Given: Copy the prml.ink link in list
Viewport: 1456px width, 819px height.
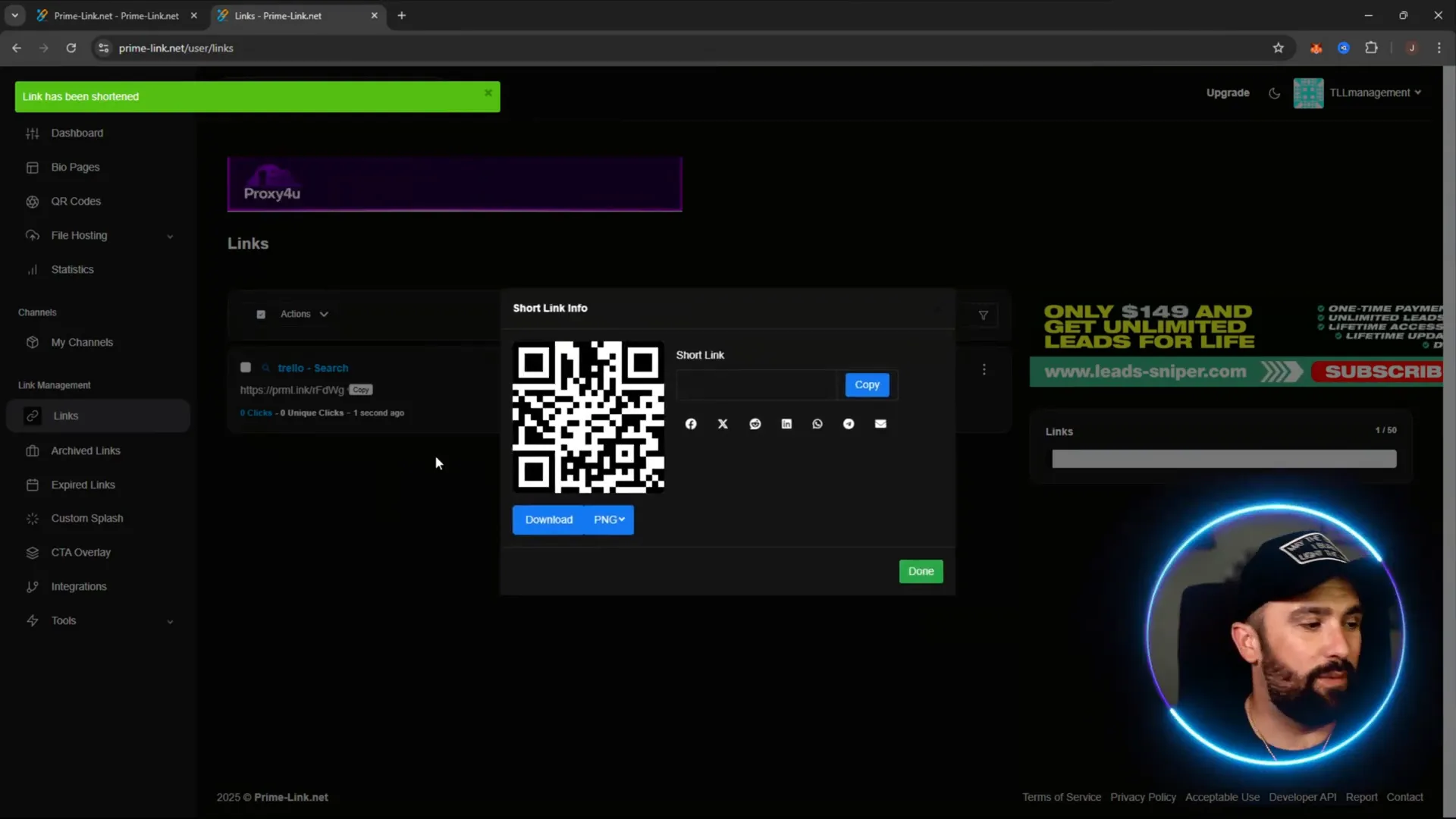Looking at the screenshot, I should pyautogui.click(x=361, y=390).
